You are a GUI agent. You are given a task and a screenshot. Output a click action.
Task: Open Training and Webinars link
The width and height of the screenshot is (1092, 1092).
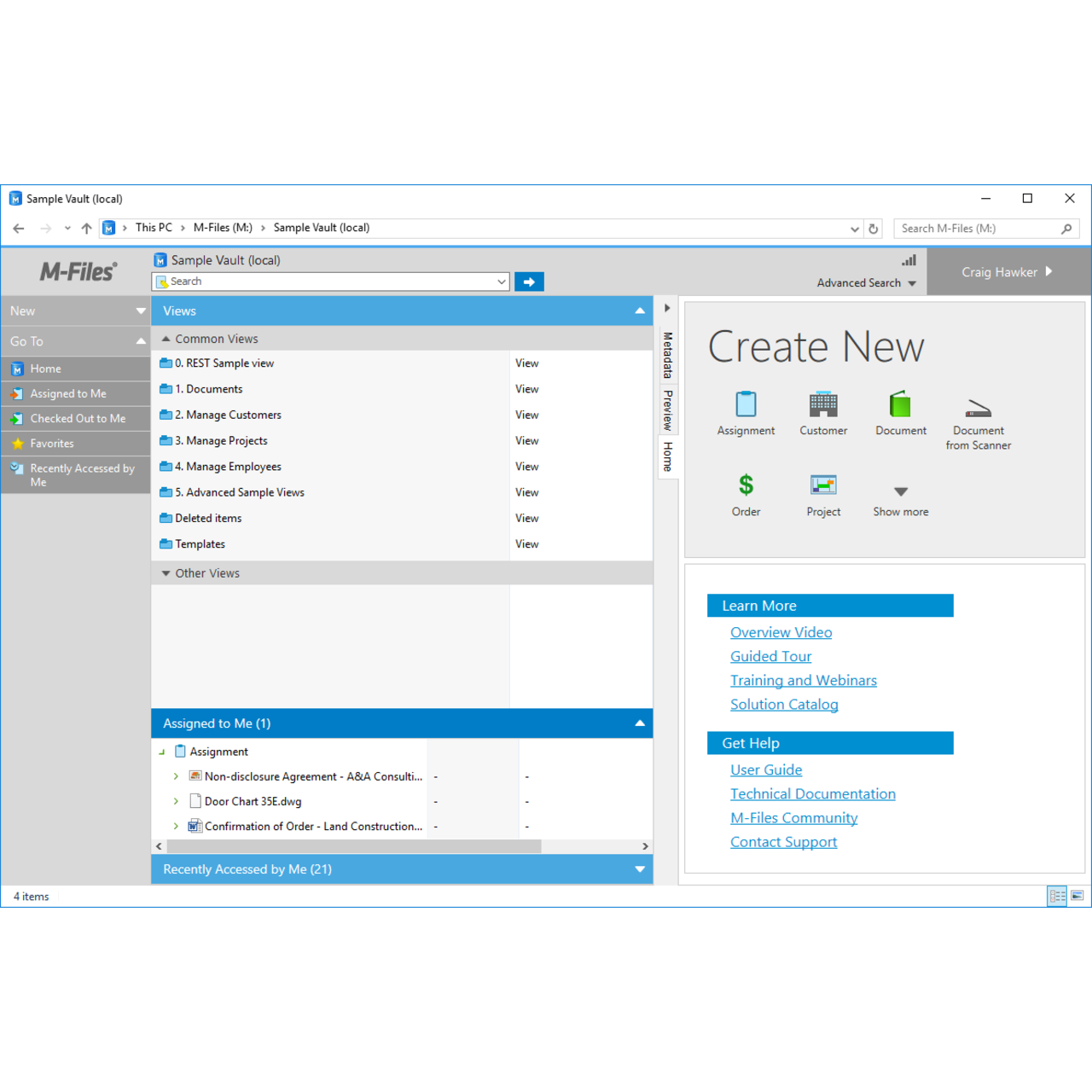click(x=803, y=680)
